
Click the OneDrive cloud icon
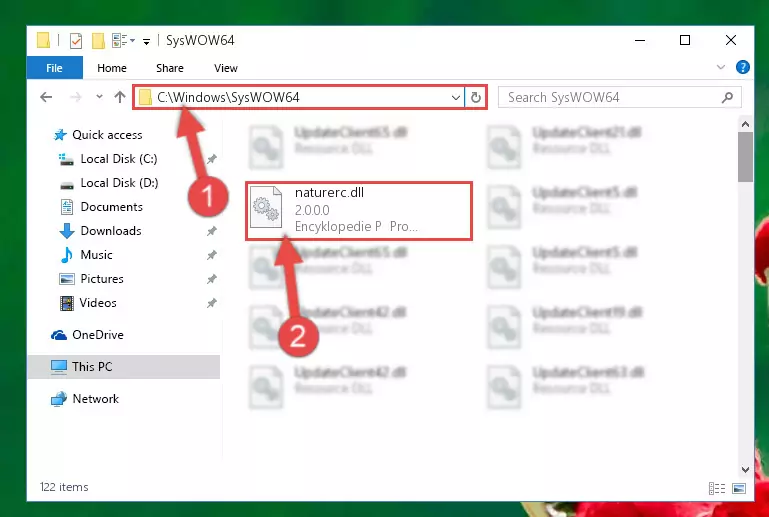59,335
